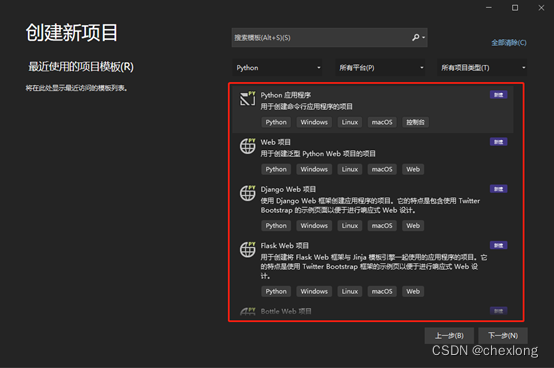Click Windows tag under Python 应用程序

tap(314, 122)
